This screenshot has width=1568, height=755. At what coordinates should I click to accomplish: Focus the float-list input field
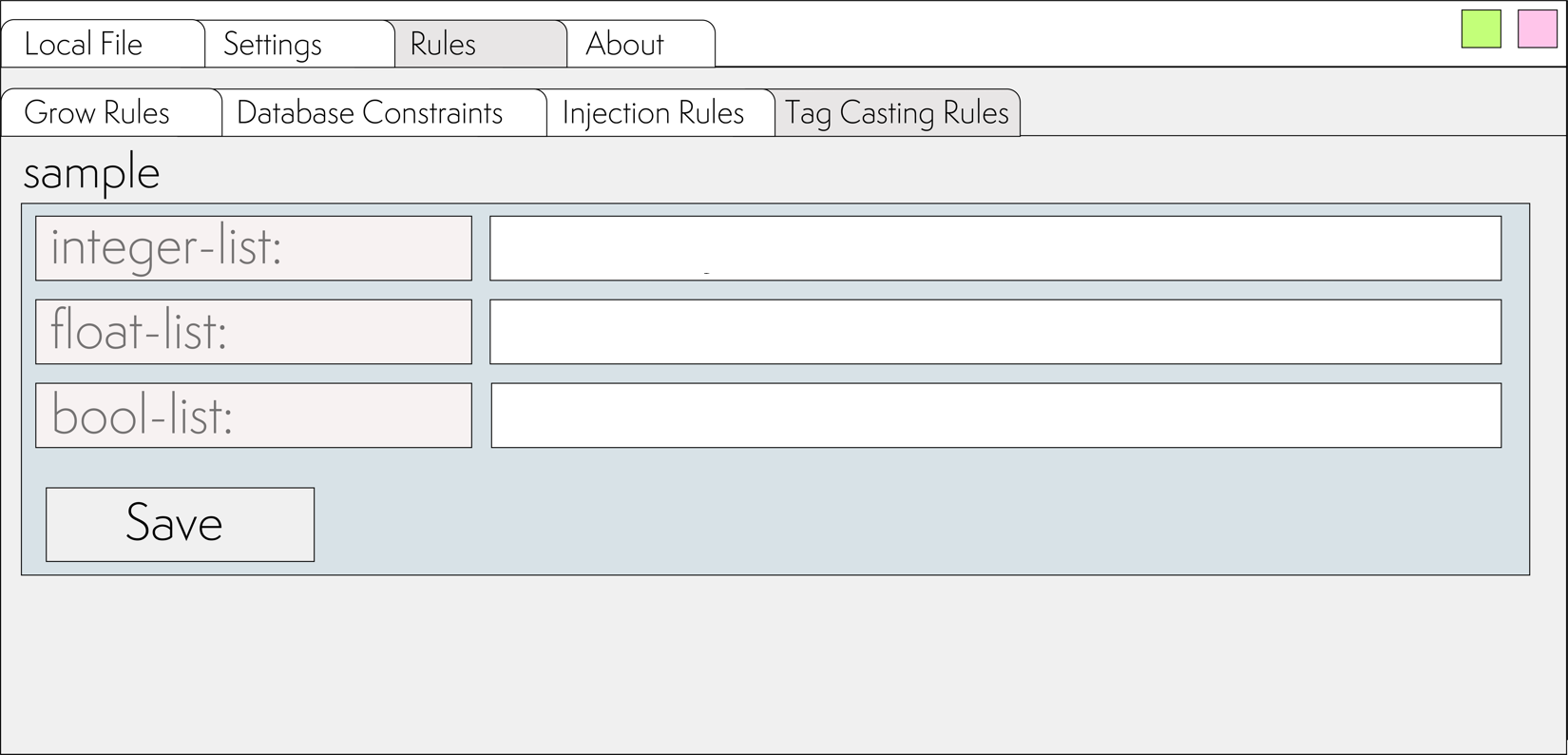click(x=995, y=332)
